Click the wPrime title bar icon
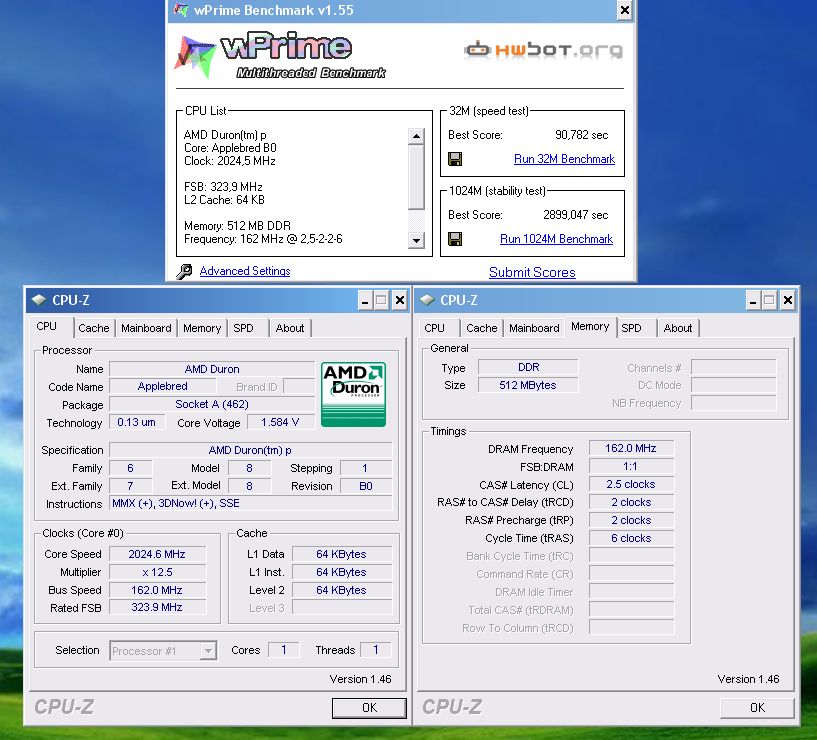Screen dimensions: 817x740 [181, 9]
